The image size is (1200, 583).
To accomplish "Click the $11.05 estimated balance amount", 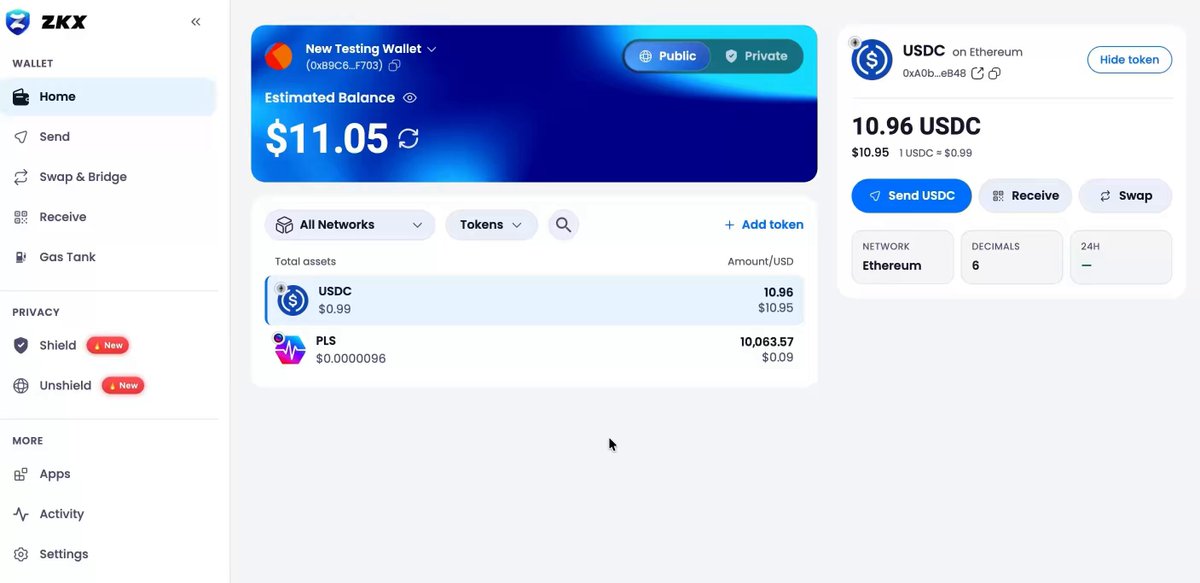I will pyautogui.click(x=327, y=138).
